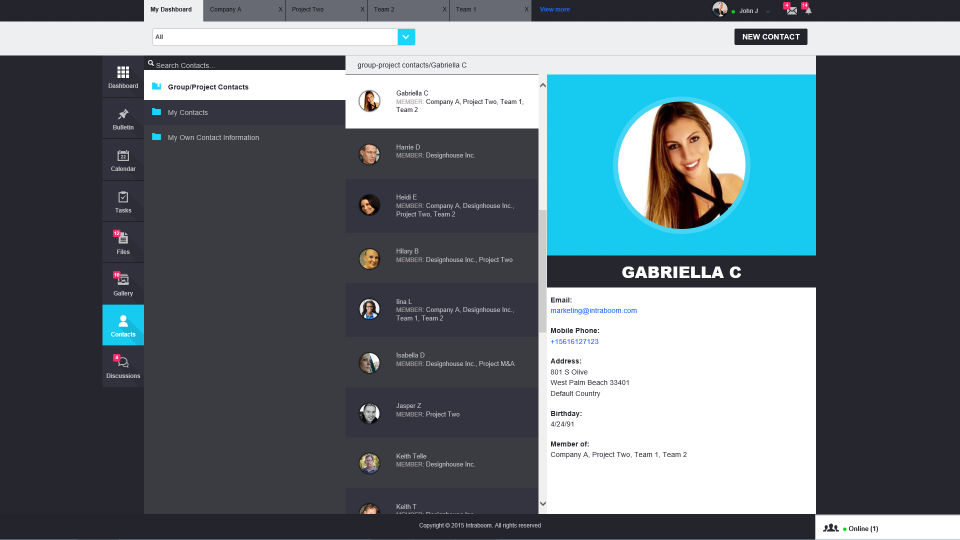This screenshot has height=540, width=960.
Task: Open the Bulletin pin icon
Action: point(123,118)
